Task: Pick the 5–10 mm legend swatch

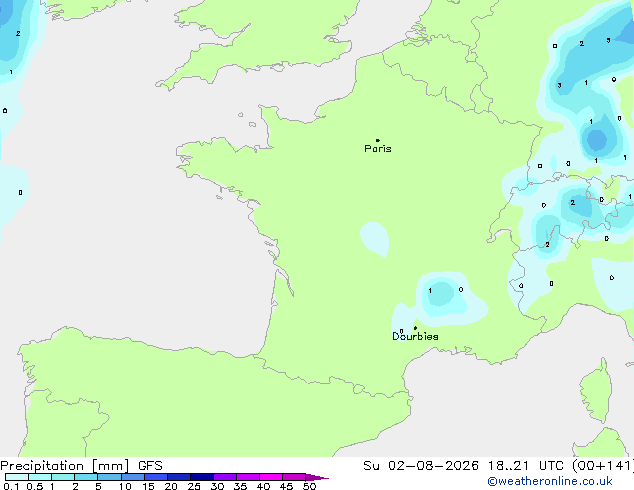Action: [x=109, y=477]
